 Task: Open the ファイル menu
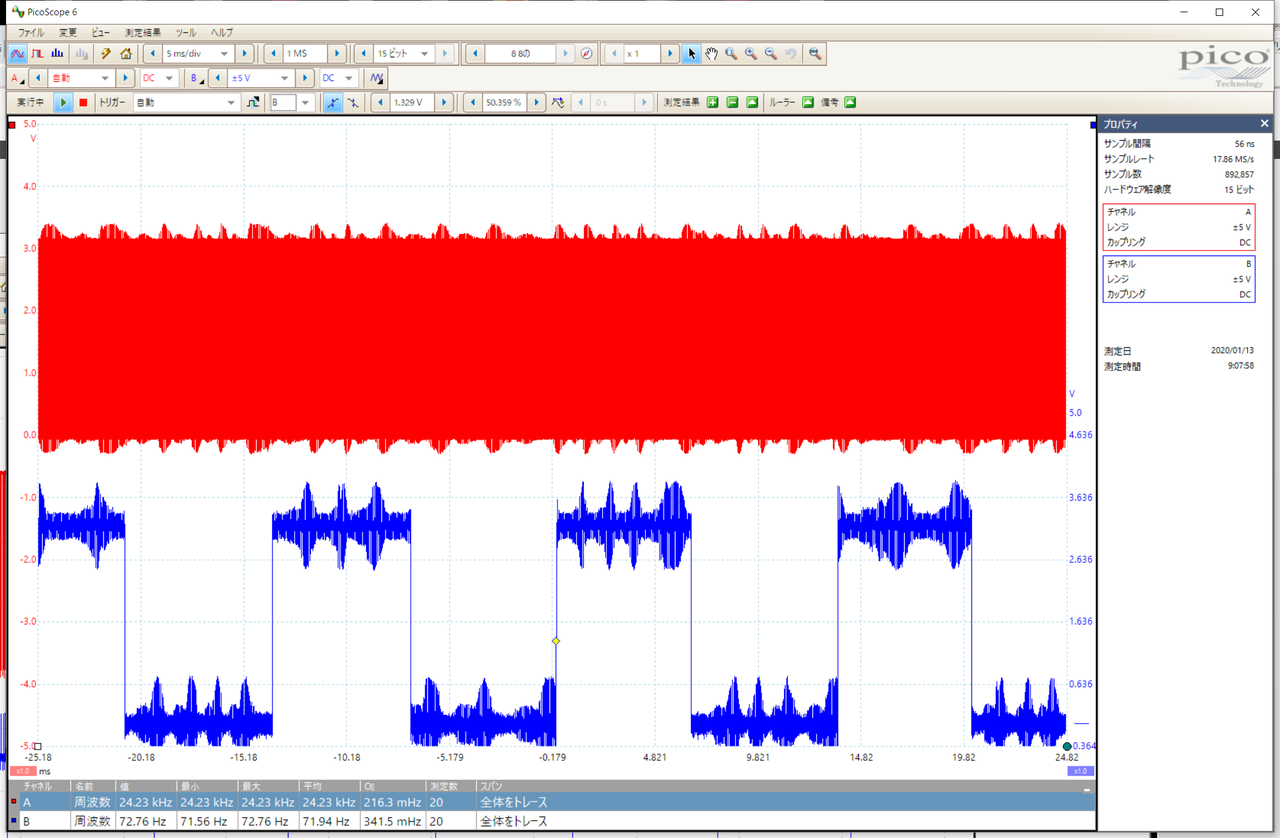pos(31,32)
